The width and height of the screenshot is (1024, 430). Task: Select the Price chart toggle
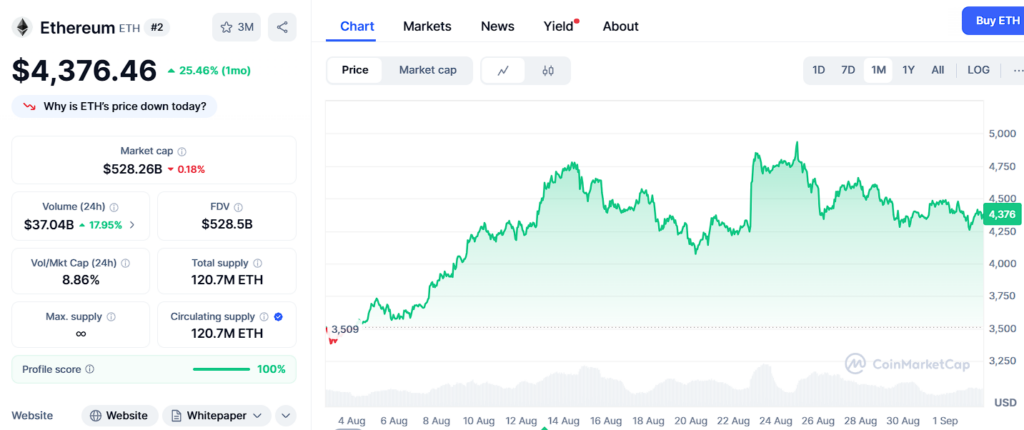click(355, 70)
